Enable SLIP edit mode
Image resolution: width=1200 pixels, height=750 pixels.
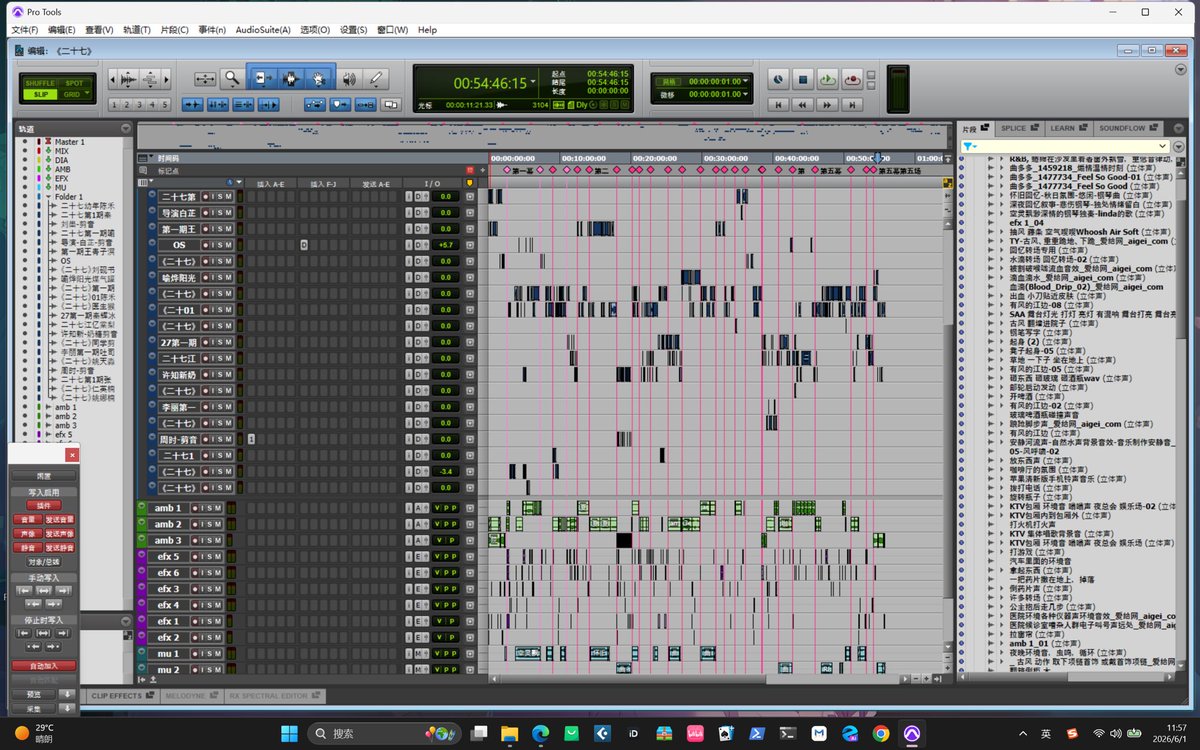(40, 94)
